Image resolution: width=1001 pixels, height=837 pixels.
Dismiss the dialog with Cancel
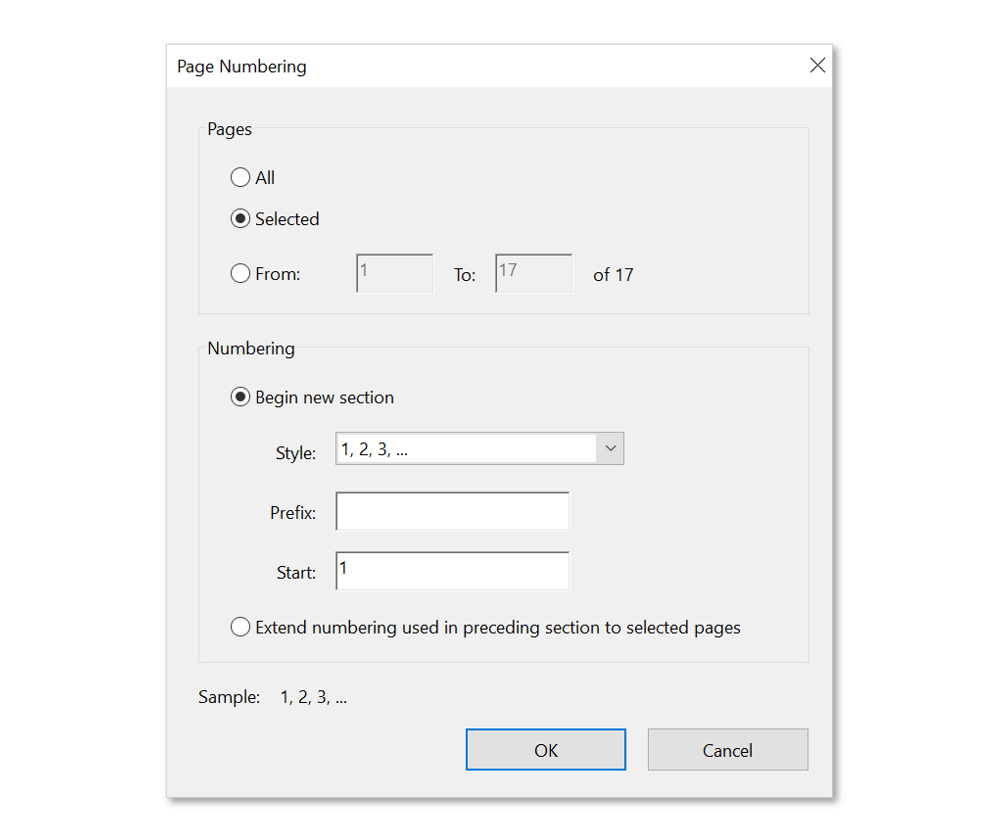tap(727, 749)
